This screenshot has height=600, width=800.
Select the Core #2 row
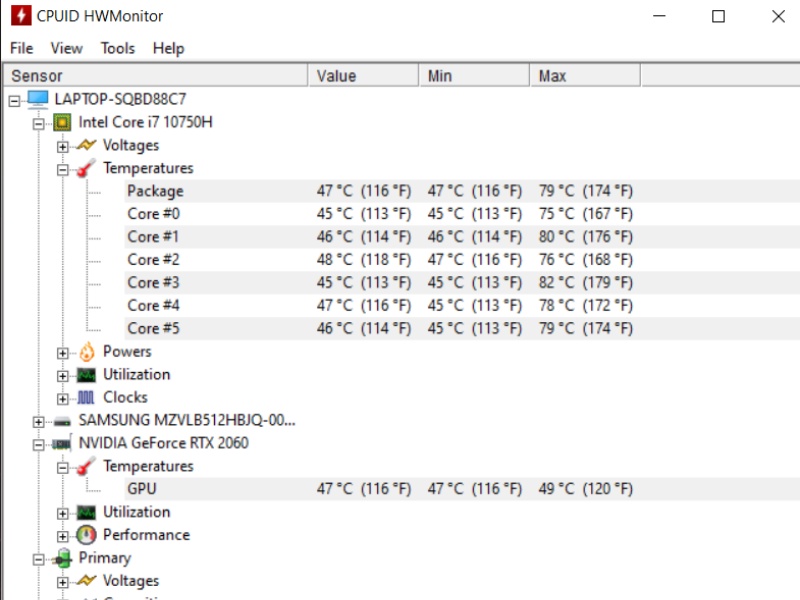pyautogui.click(x=462, y=260)
